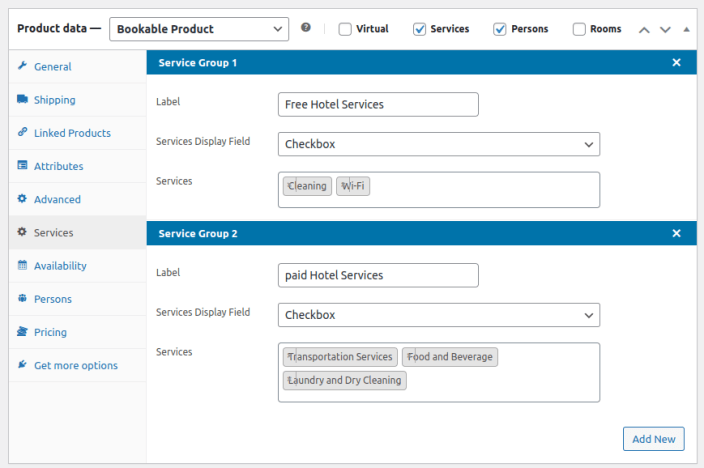Screen dimensions: 704x468
Task: Move Product data panel down
Action: pyautogui.click(x=665, y=30)
